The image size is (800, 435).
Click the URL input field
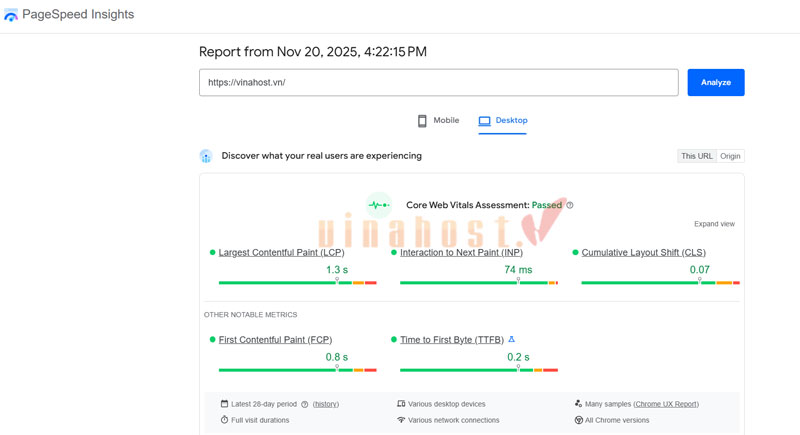click(438, 82)
